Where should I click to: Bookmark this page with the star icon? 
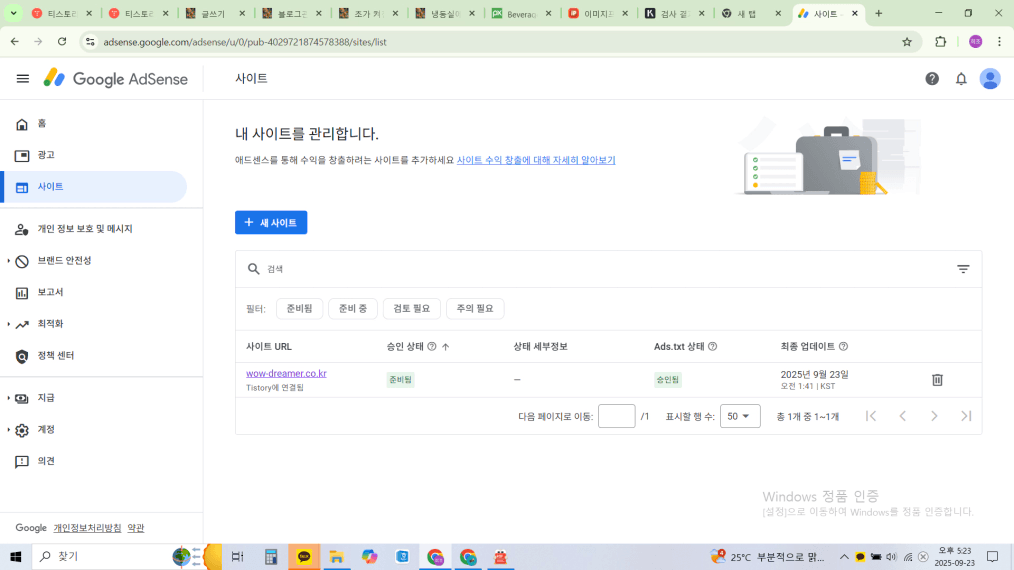[907, 42]
